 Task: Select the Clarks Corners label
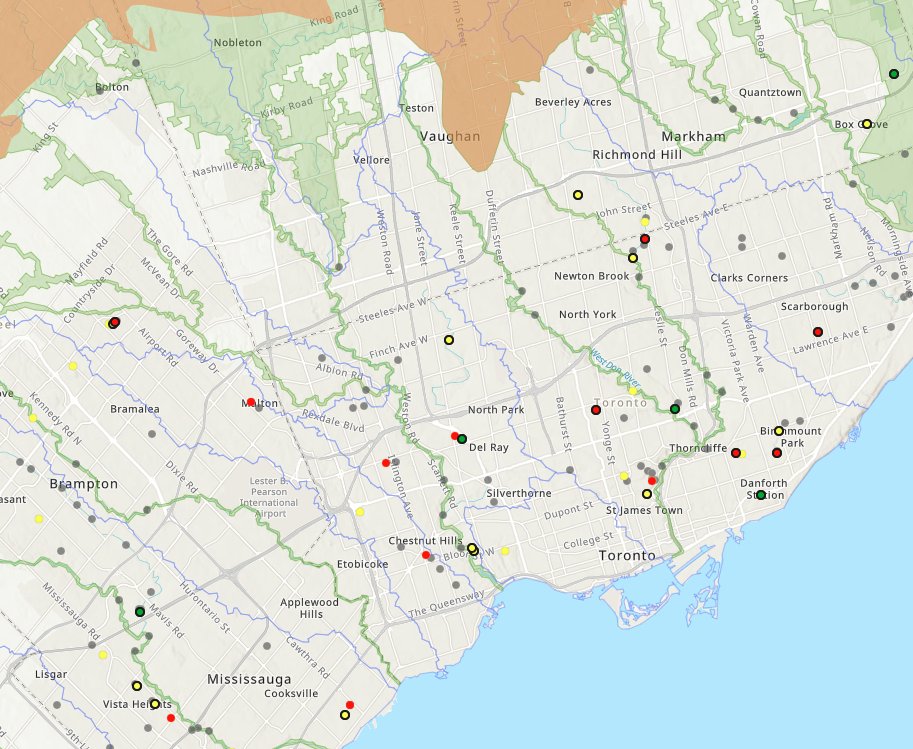(x=749, y=278)
